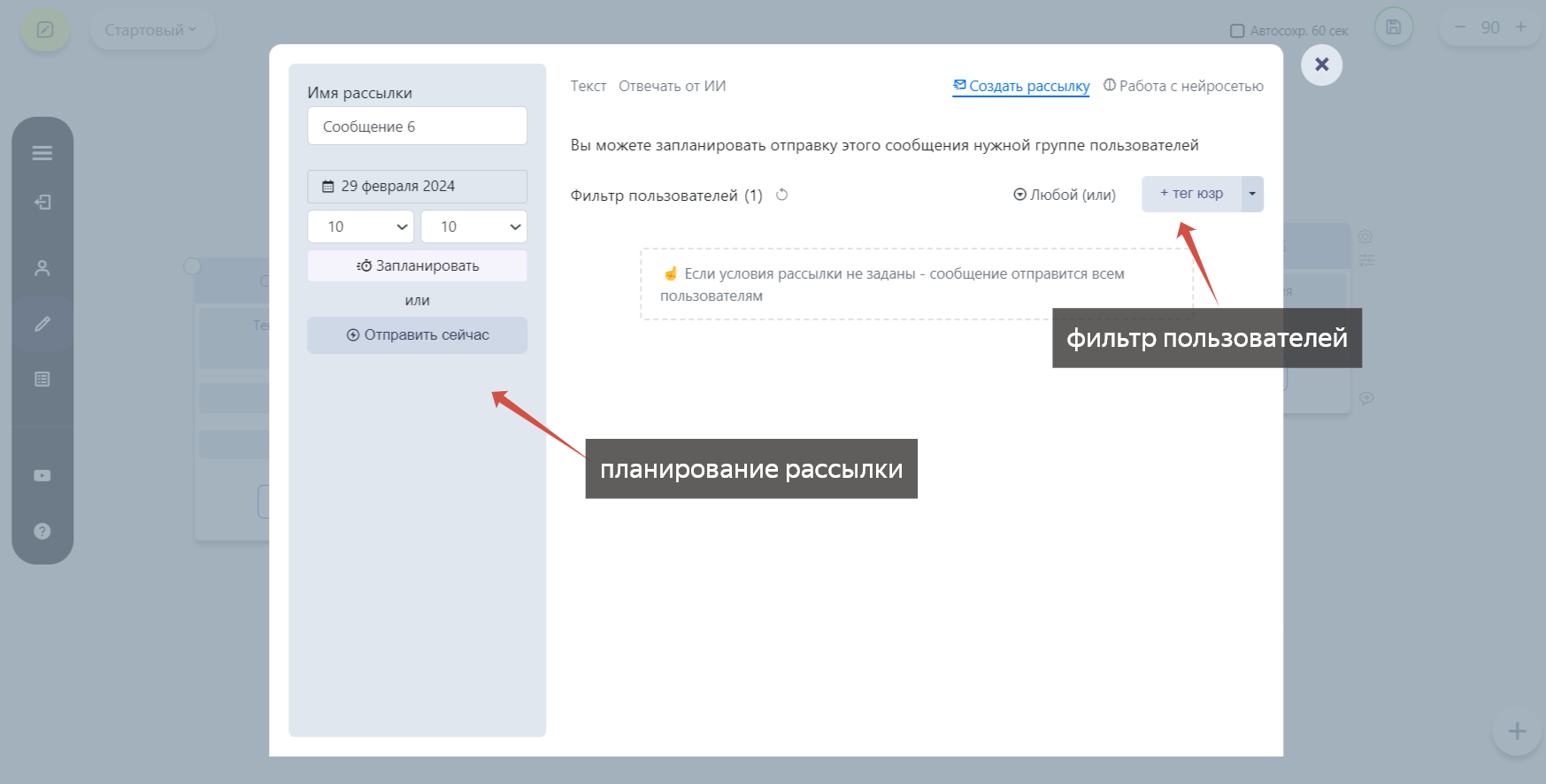Click the sliders icon under the gear

tap(1366, 260)
